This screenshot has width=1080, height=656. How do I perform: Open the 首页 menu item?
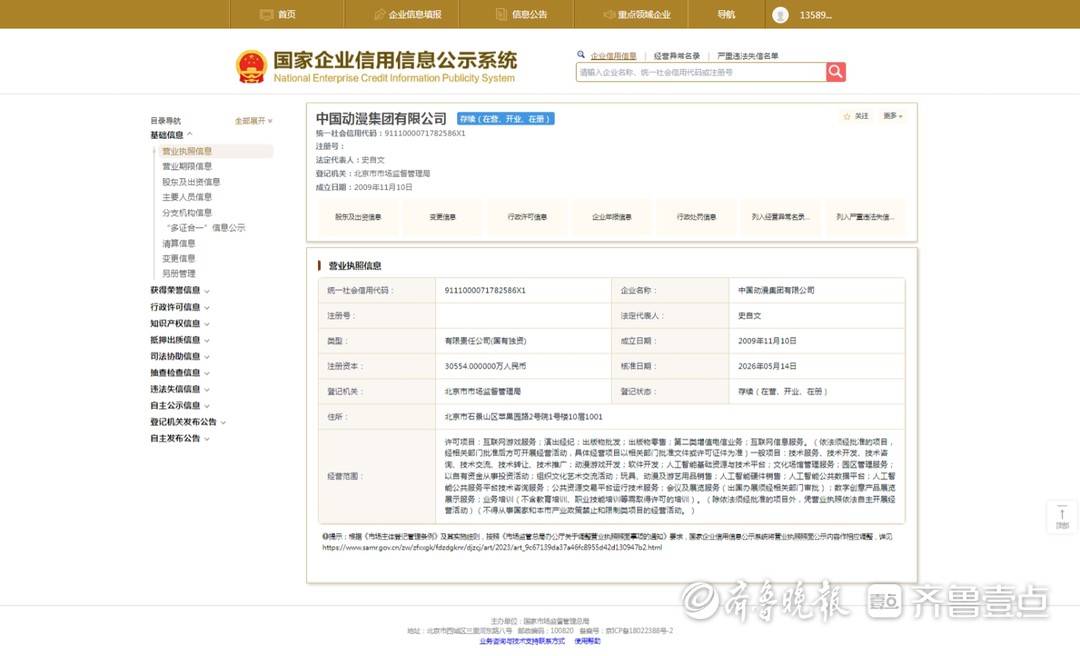(x=287, y=14)
